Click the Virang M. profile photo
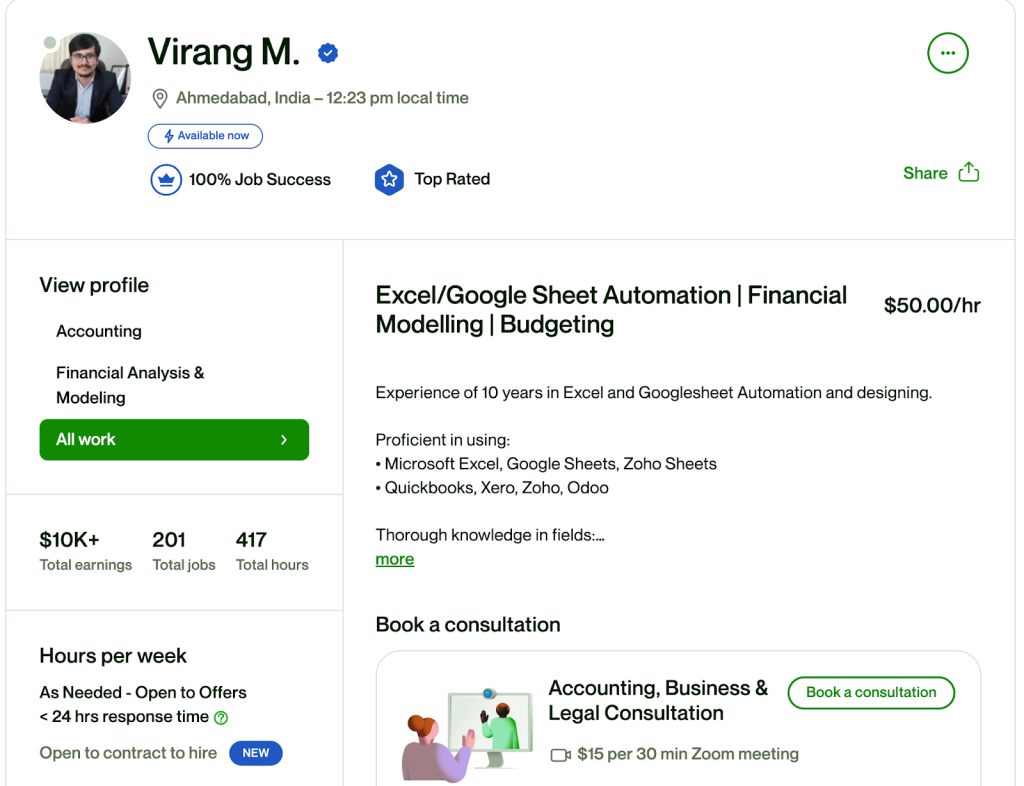Image resolution: width=1024 pixels, height=786 pixels. (85, 78)
